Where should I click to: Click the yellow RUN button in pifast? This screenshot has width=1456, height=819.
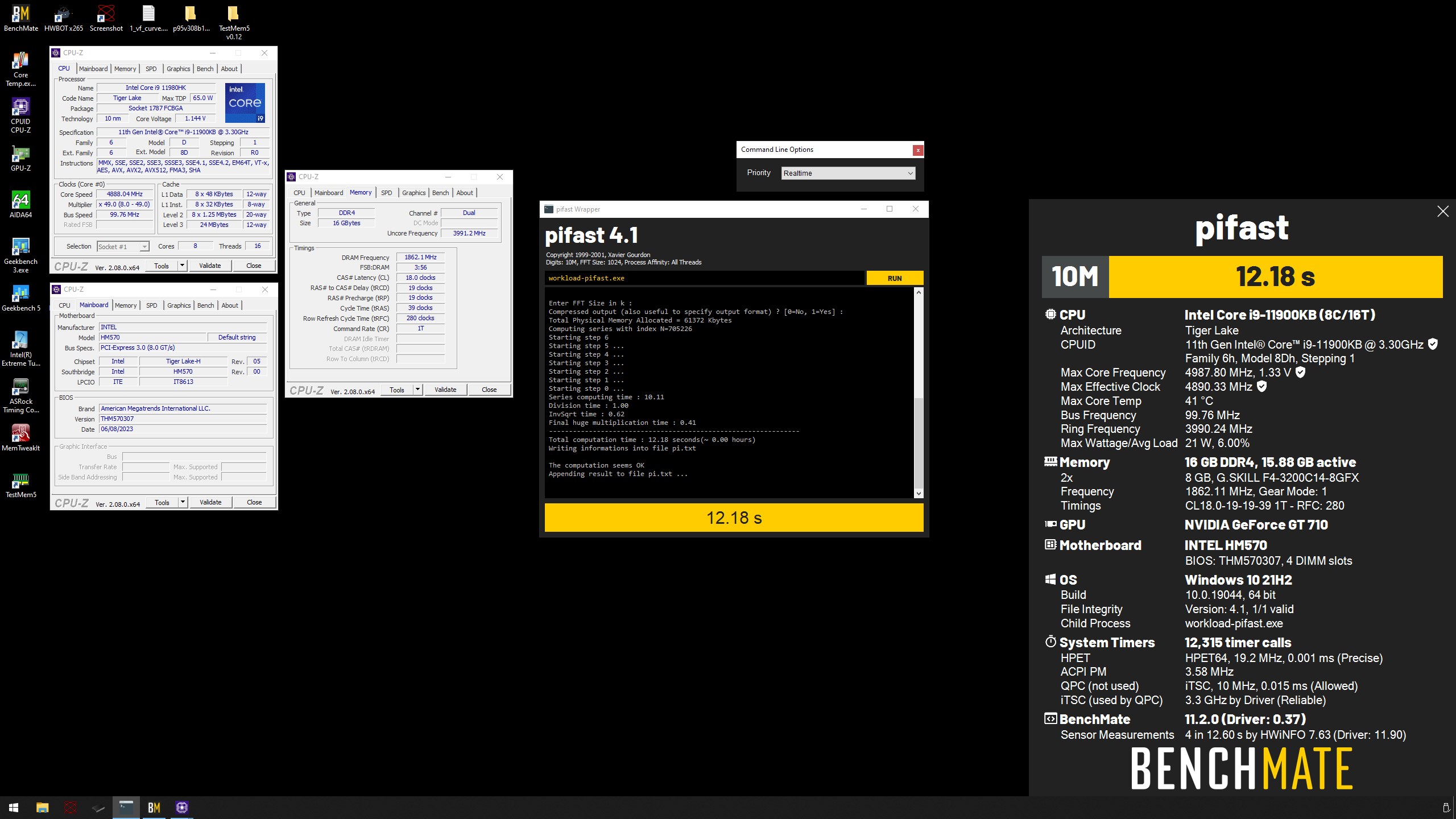click(x=895, y=278)
